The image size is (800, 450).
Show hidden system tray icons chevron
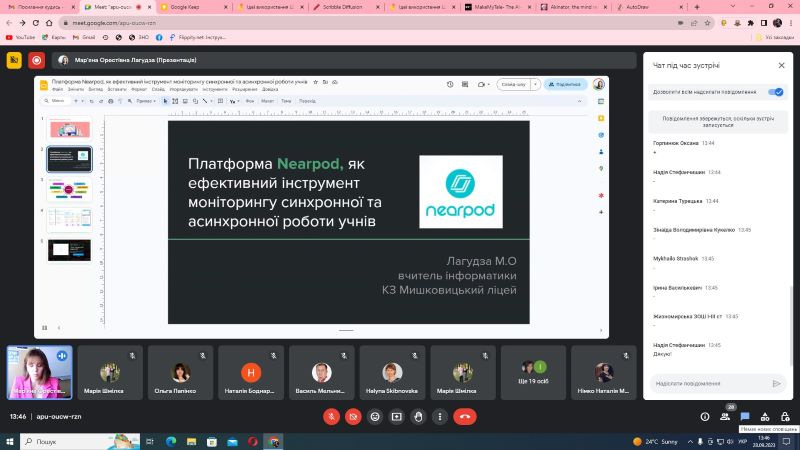(690, 441)
